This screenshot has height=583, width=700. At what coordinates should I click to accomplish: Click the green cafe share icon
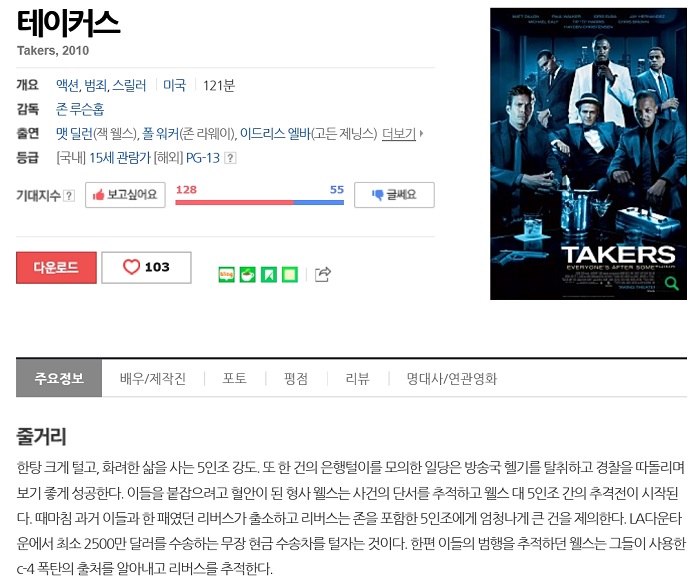(248, 275)
